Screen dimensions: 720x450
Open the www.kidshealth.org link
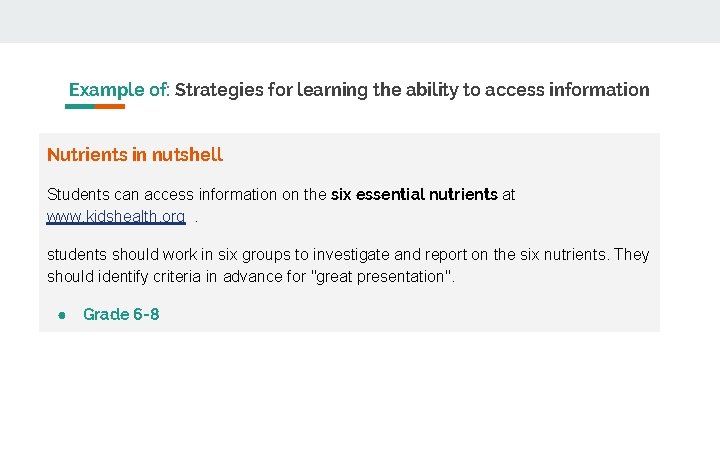[x=116, y=216]
